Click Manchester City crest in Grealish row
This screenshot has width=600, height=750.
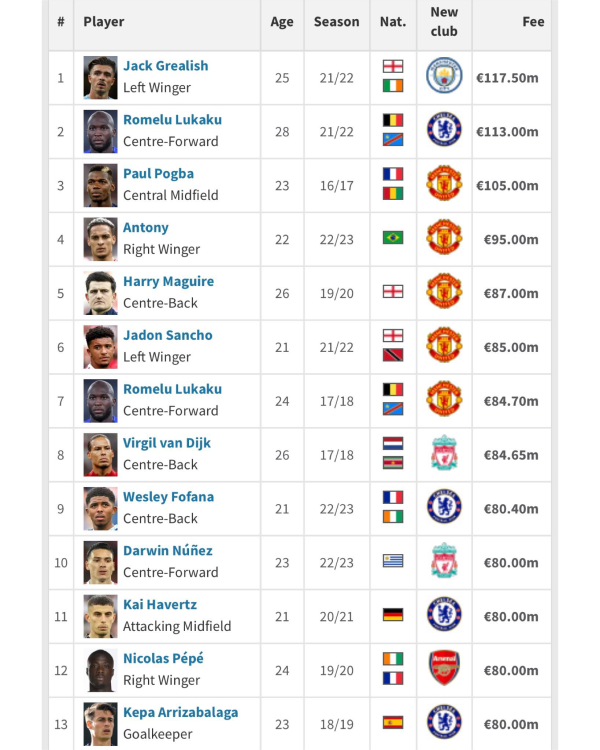(444, 76)
